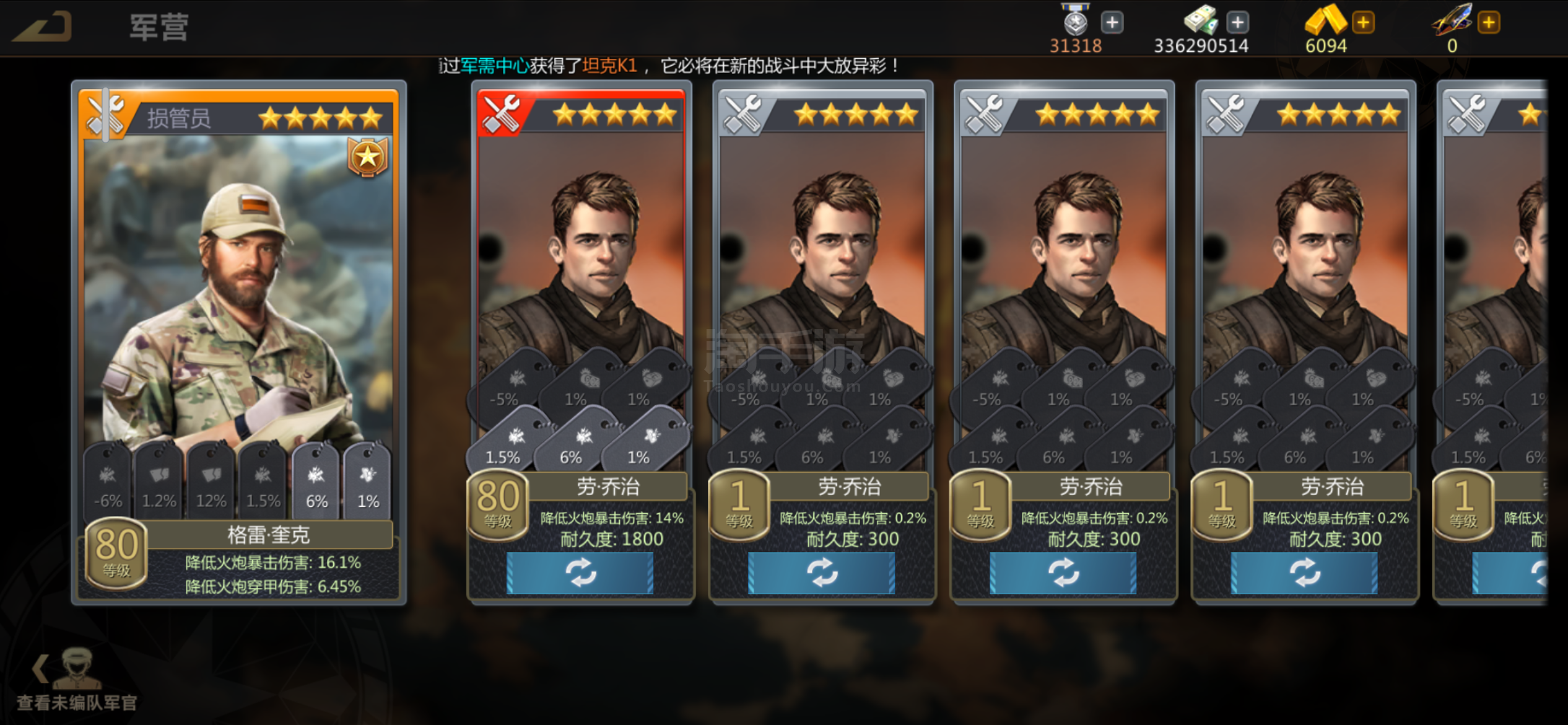Tap the gold bars currency icon

click(x=1325, y=20)
